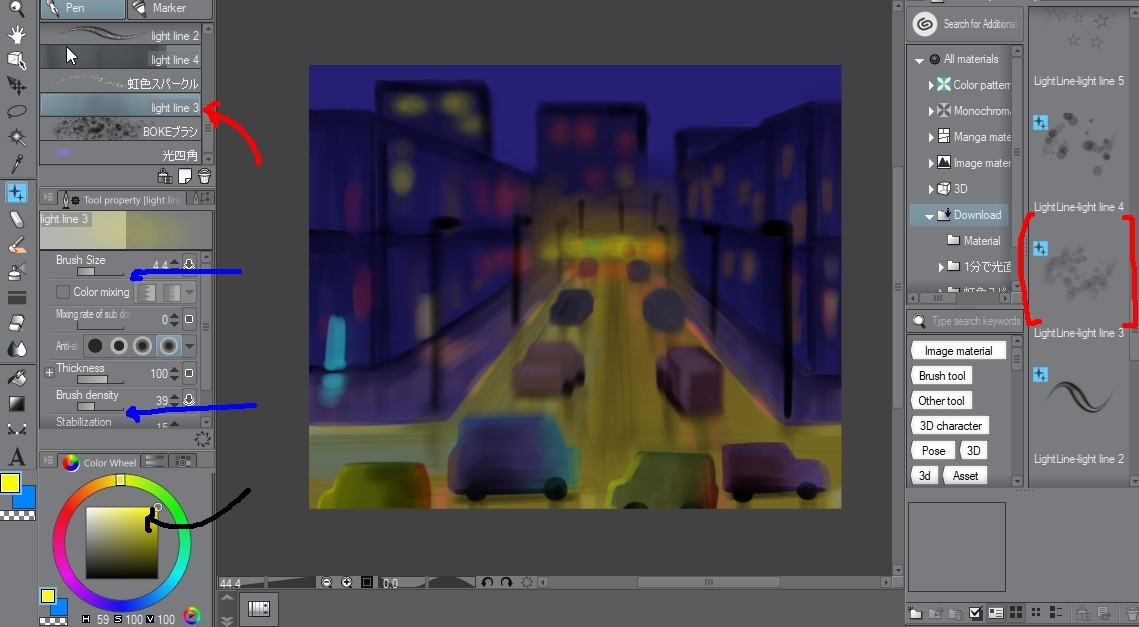The image size is (1139, 627).
Task: Switch to the Marker sub tool tab
Action: pos(170,9)
